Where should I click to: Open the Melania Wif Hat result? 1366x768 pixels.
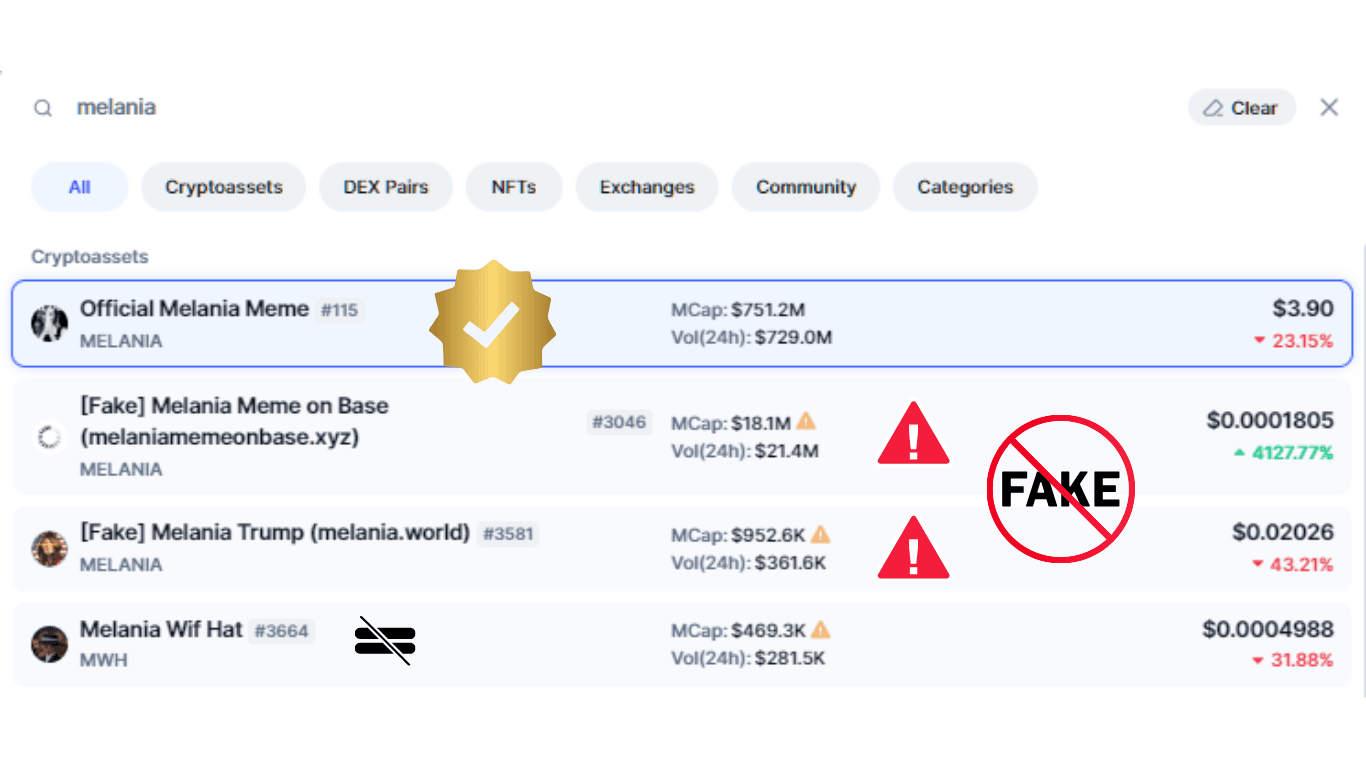point(682,644)
